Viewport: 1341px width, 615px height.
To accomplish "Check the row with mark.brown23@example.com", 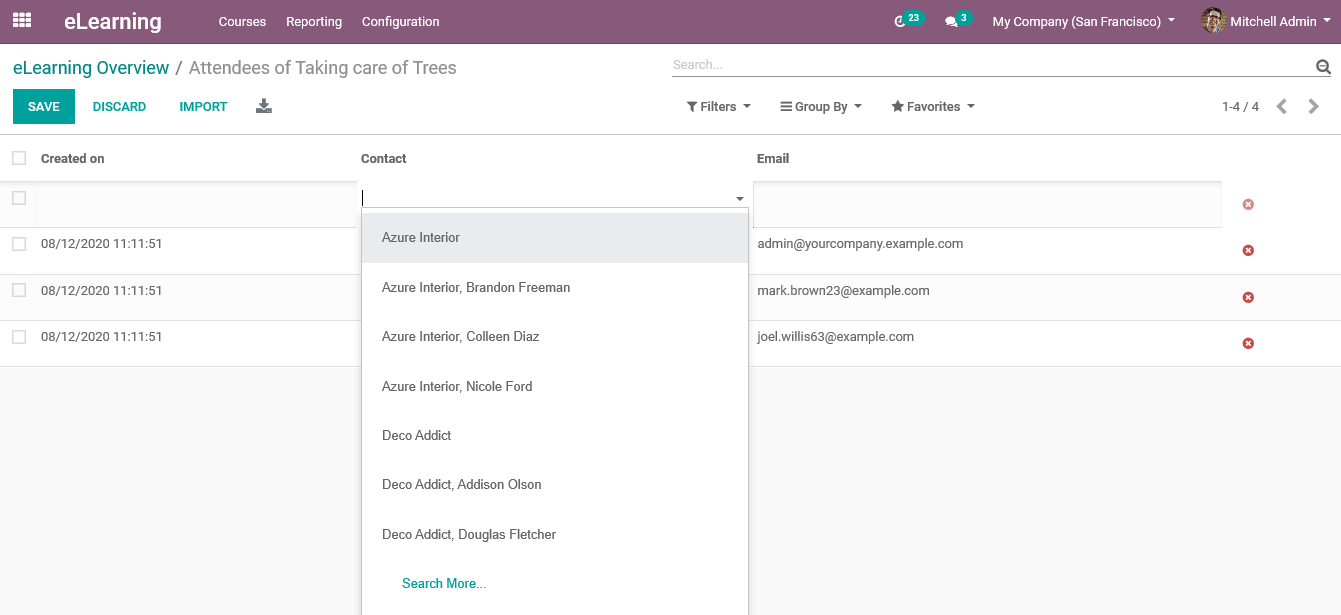I will (x=19, y=290).
